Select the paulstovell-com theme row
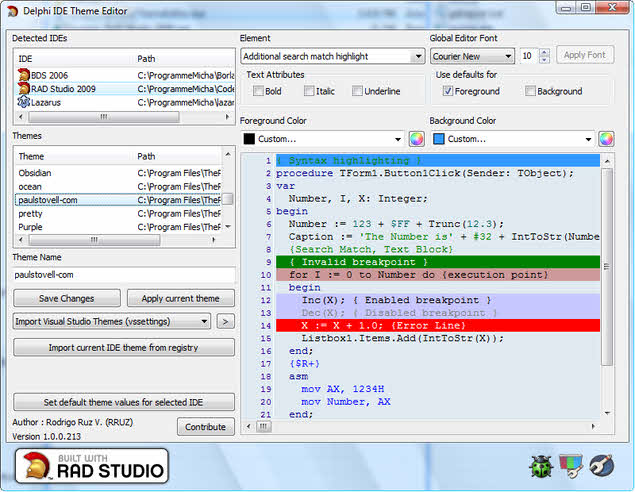 [x=118, y=200]
